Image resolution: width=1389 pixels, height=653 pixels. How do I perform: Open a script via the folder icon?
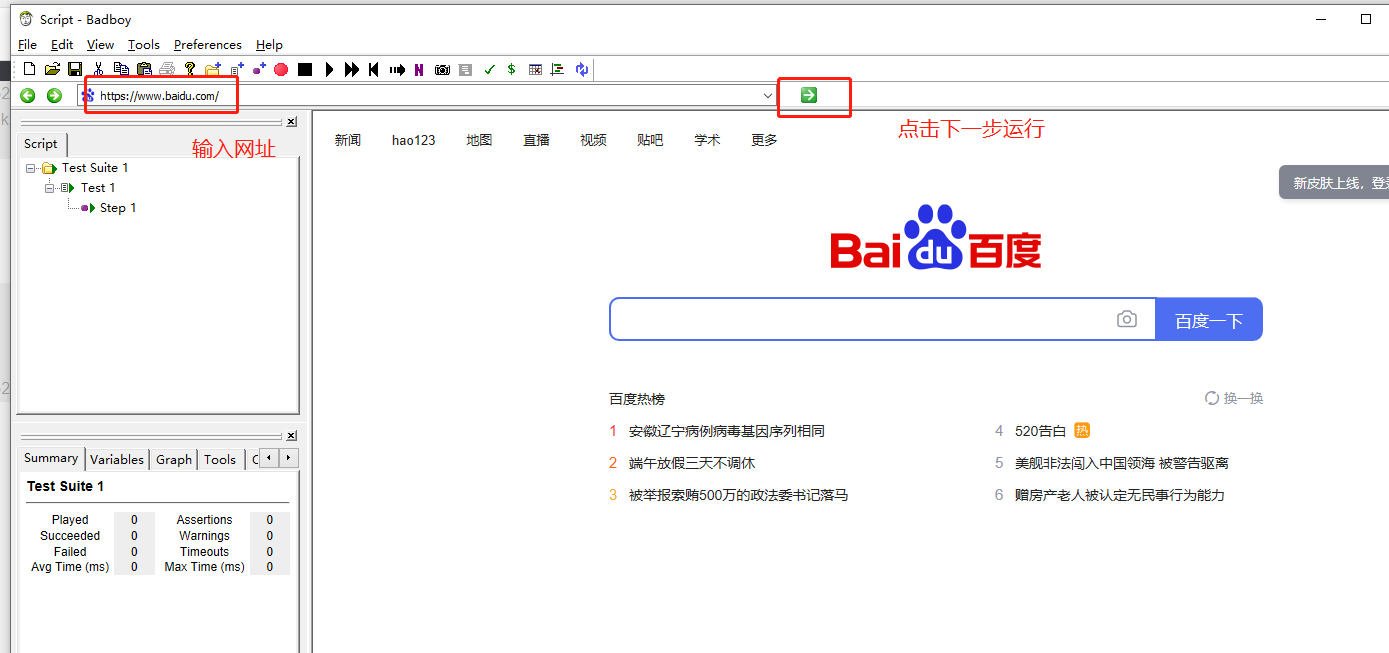click(51, 69)
